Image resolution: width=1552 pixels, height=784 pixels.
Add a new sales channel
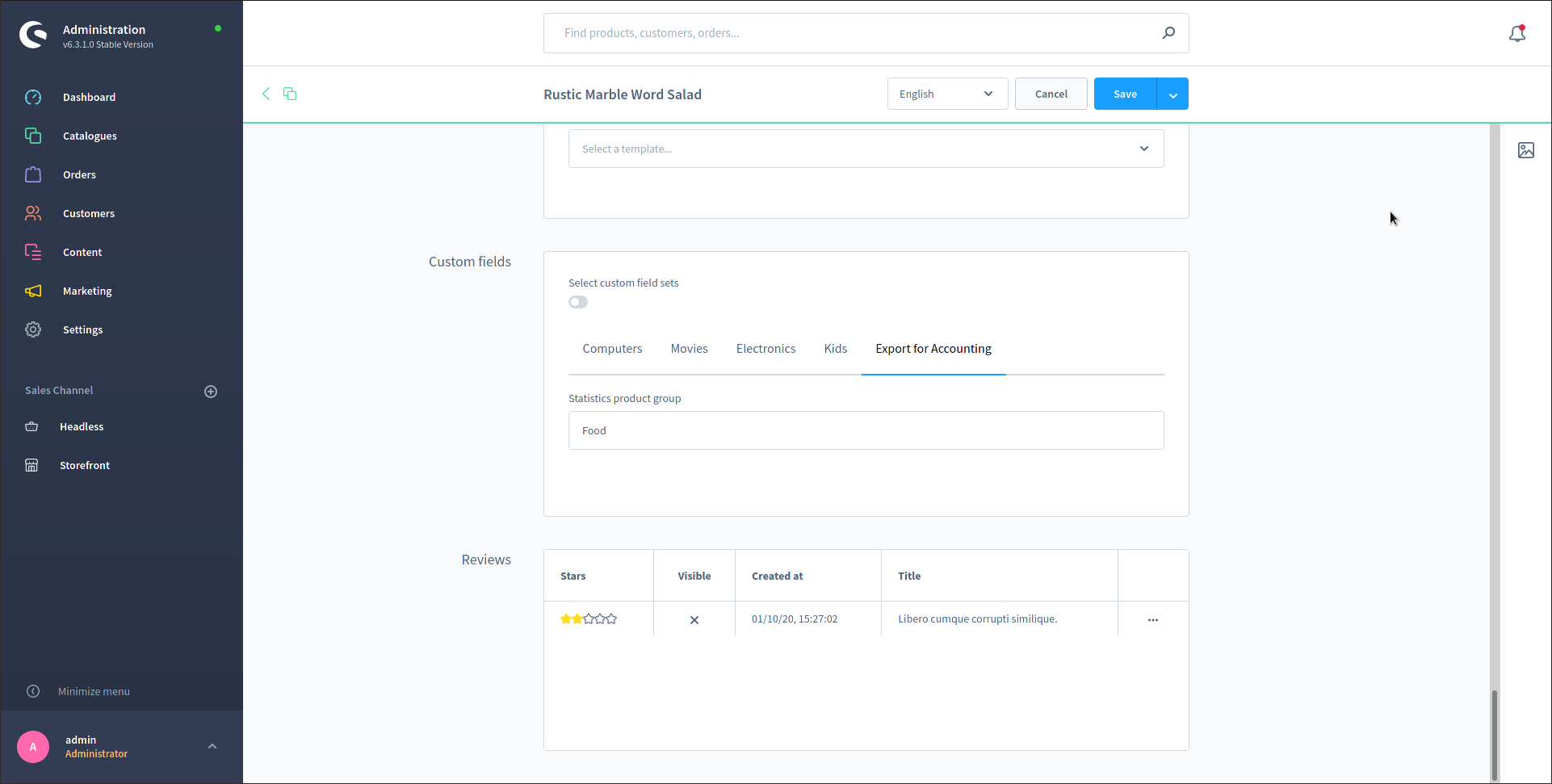click(x=211, y=392)
